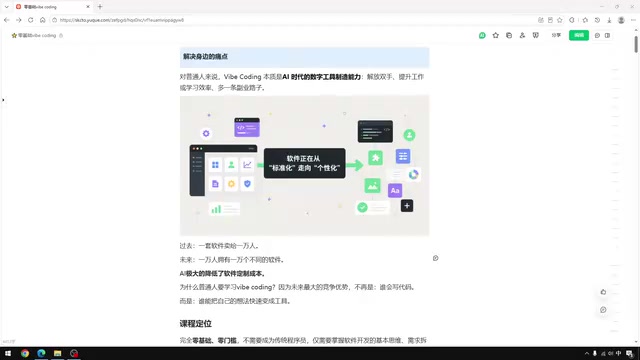The width and height of the screenshot is (640, 360).
Task: Click the illustration image in the document
Action: [x=304, y=166]
